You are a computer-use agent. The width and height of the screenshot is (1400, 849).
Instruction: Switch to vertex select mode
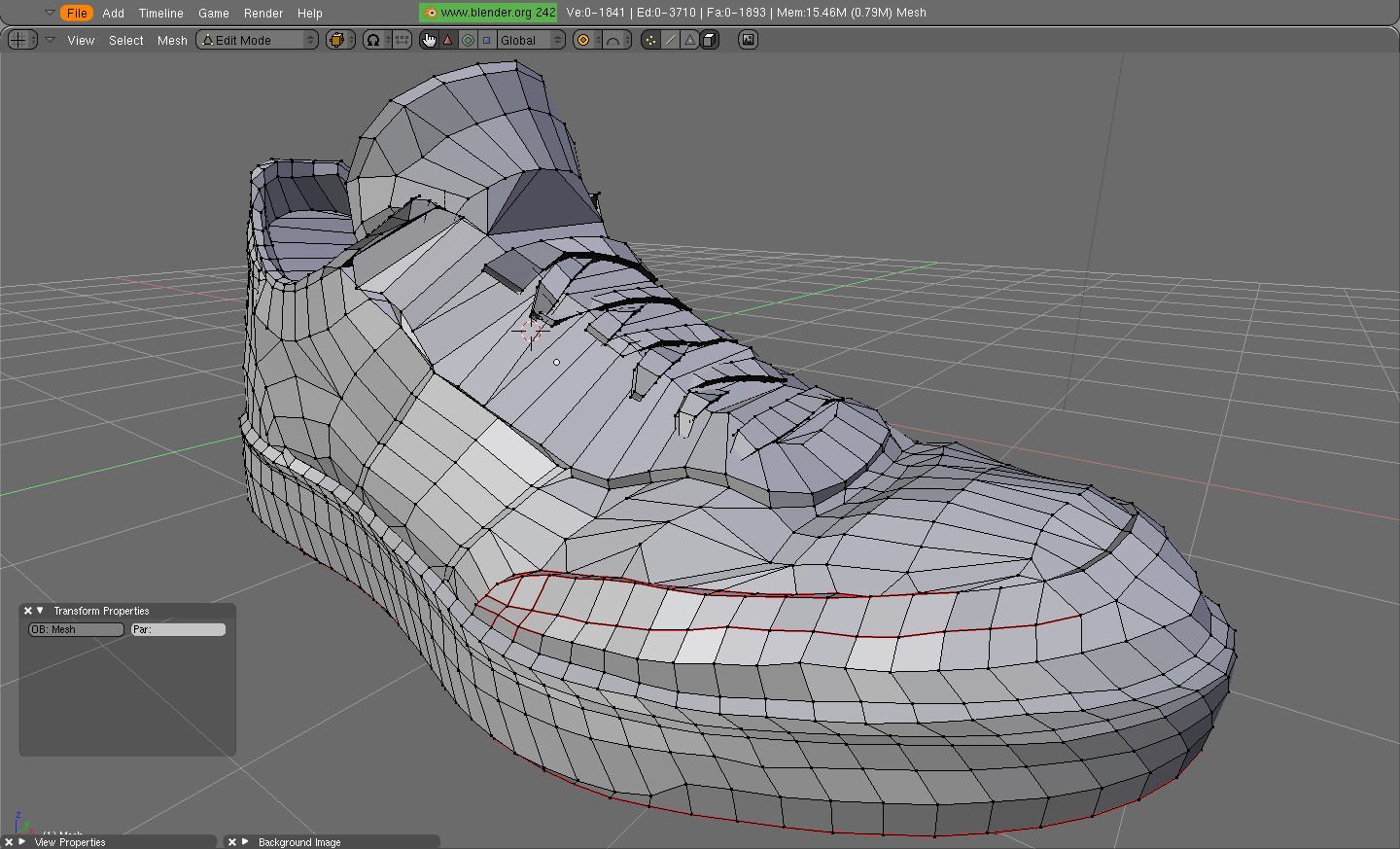[650, 40]
